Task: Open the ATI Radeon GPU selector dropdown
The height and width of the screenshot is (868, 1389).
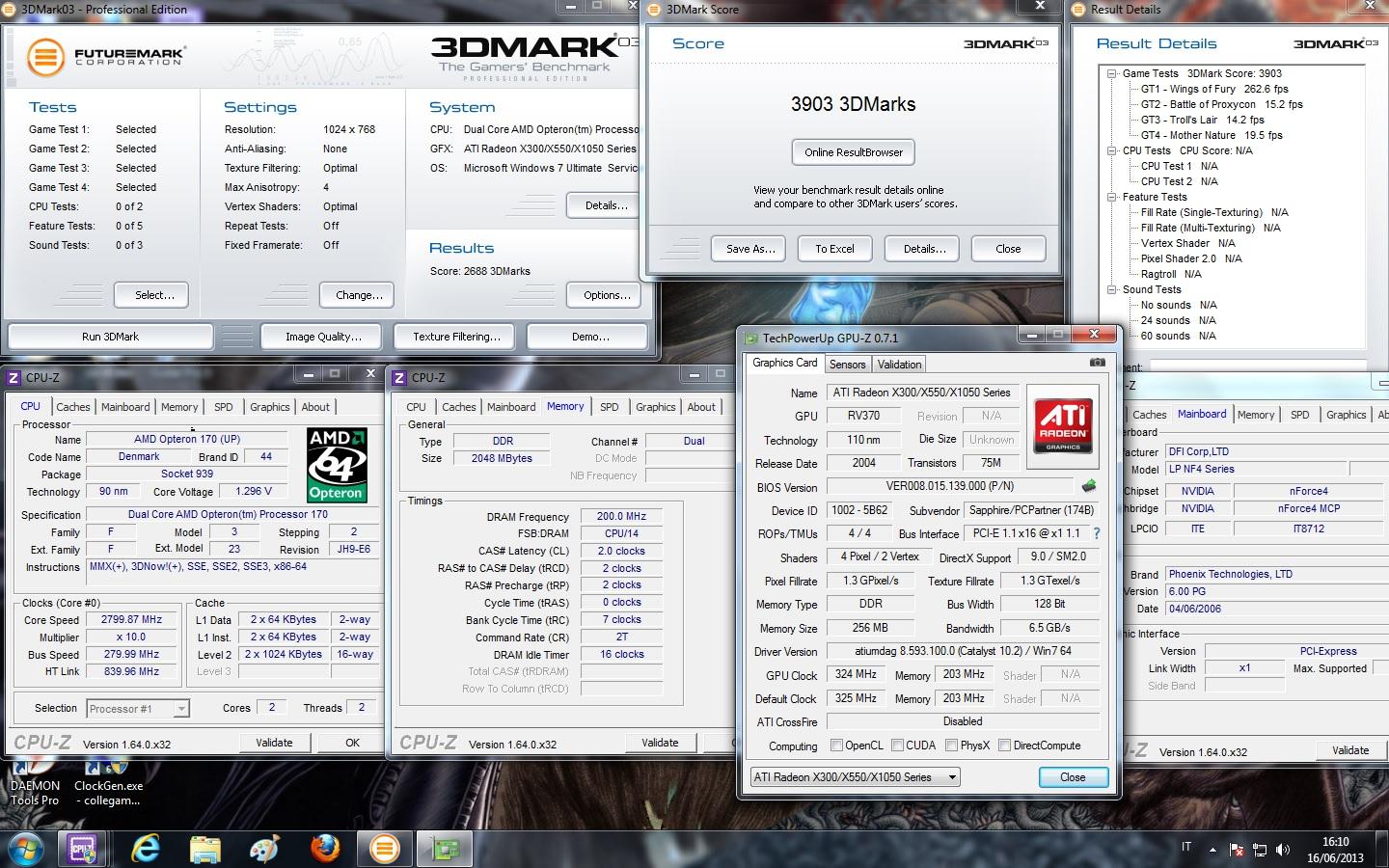Action: pyautogui.click(x=855, y=776)
